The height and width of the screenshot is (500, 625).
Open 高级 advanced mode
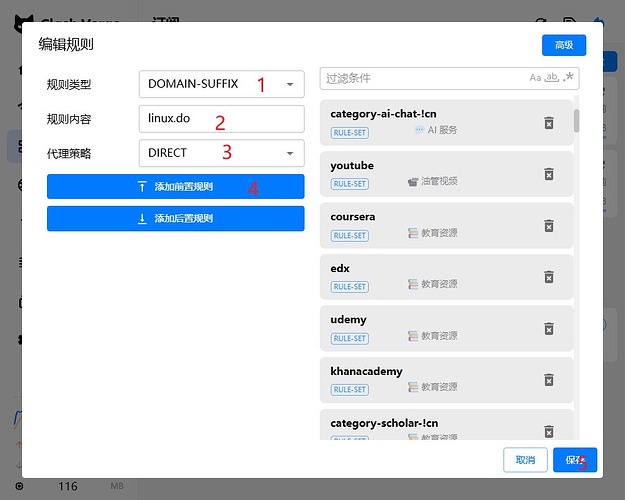pos(564,45)
